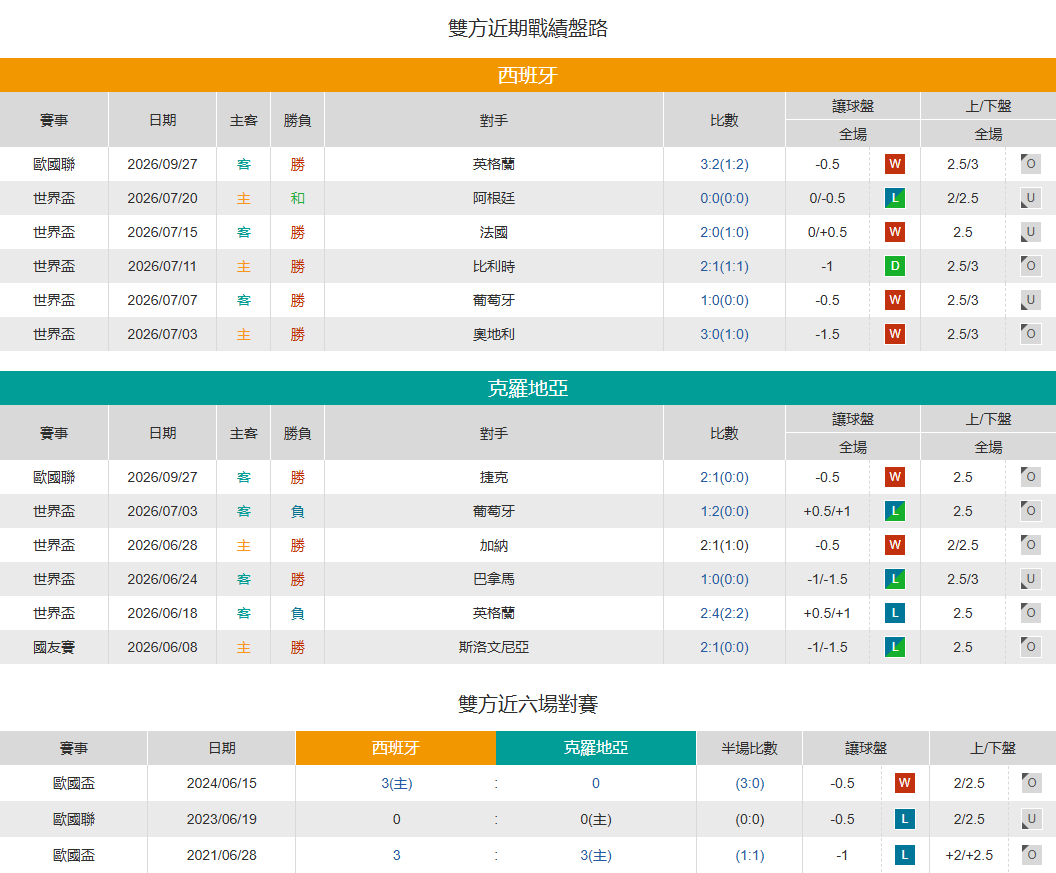Click L badge in Croatia 2:4 England row
1056x873 pixels.
(x=894, y=613)
